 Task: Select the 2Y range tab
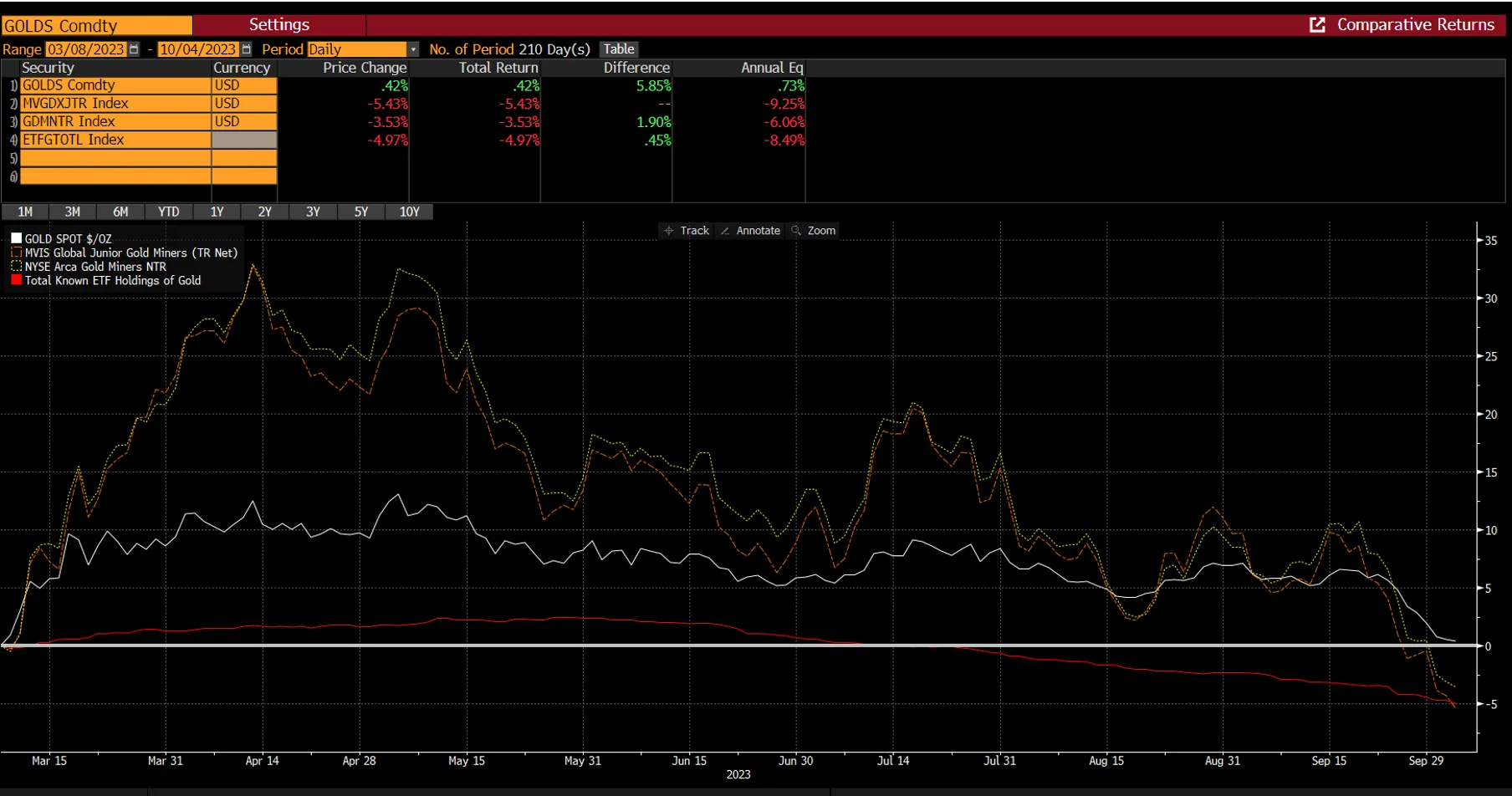pos(265,212)
